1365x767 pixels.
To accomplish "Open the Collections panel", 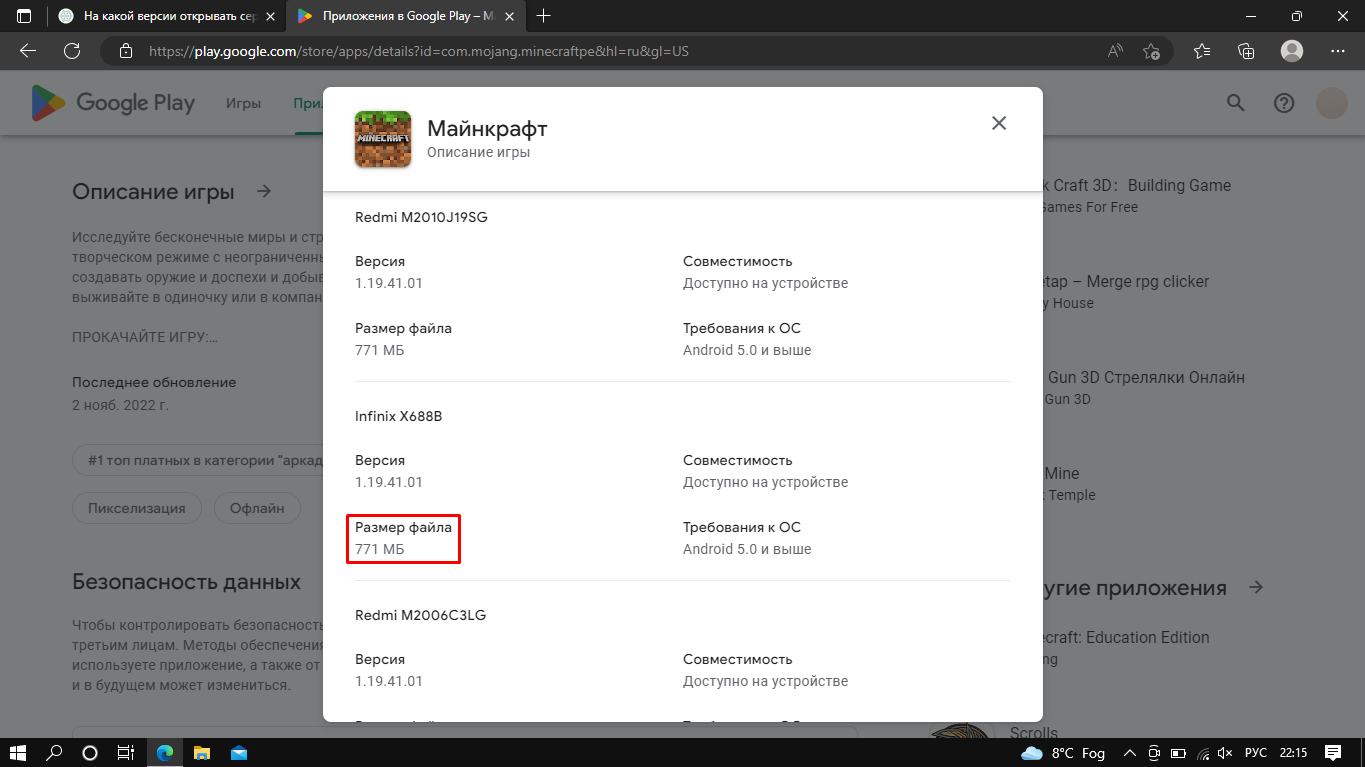I will pyautogui.click(x=1246, y=51).
